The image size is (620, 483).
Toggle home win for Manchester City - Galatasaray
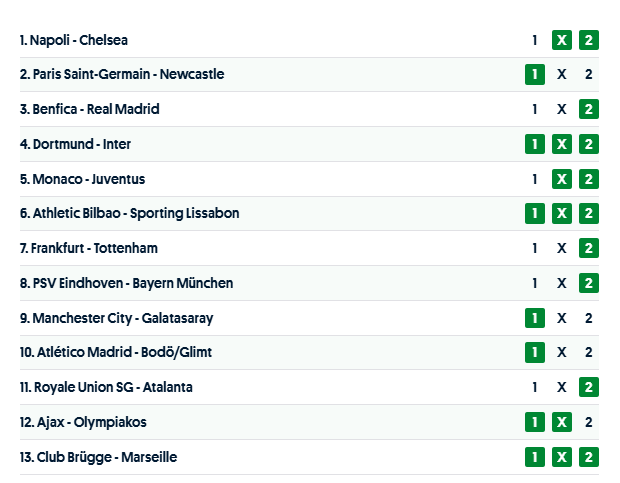tap(535, 318)
